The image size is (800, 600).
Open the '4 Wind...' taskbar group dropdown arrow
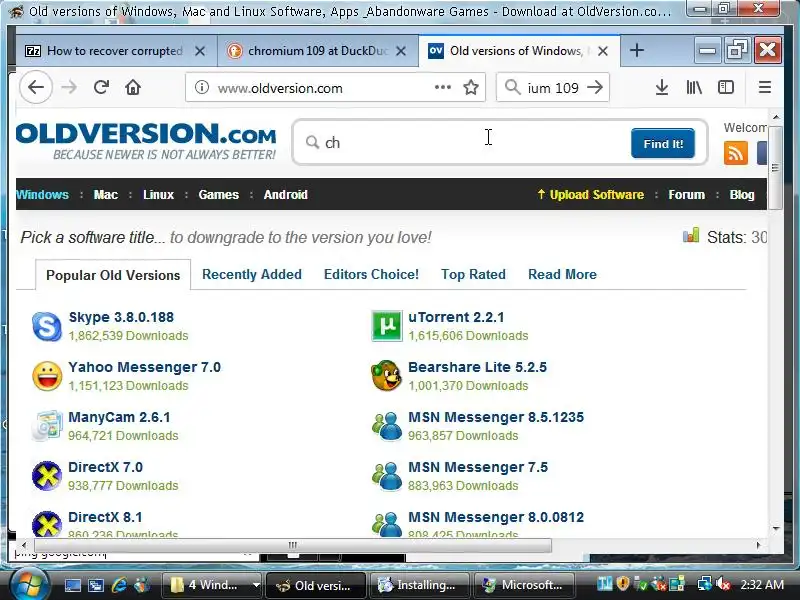(x=256, y=585)
